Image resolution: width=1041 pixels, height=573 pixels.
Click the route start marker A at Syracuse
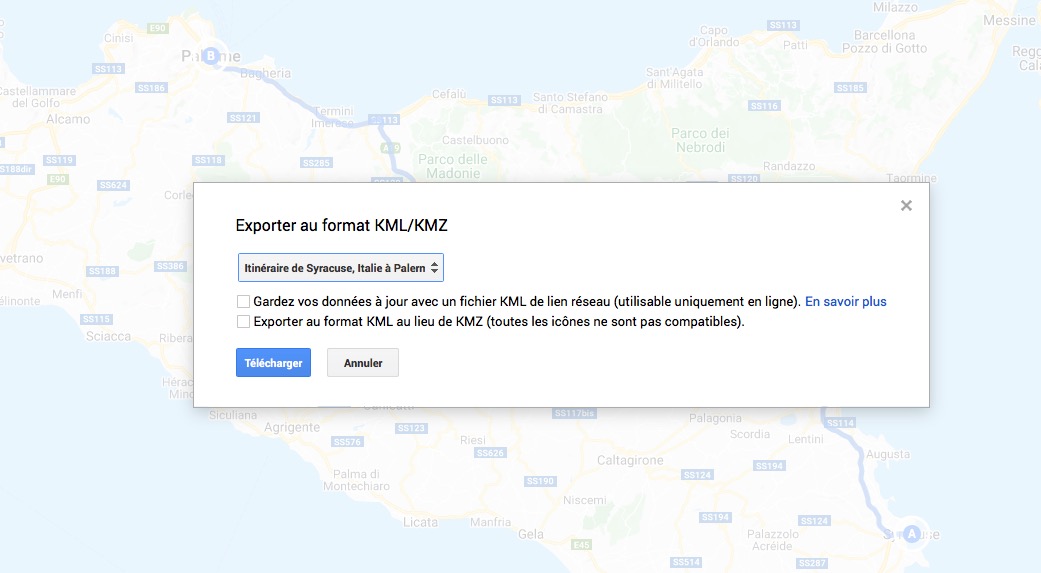tap(911, 534)
